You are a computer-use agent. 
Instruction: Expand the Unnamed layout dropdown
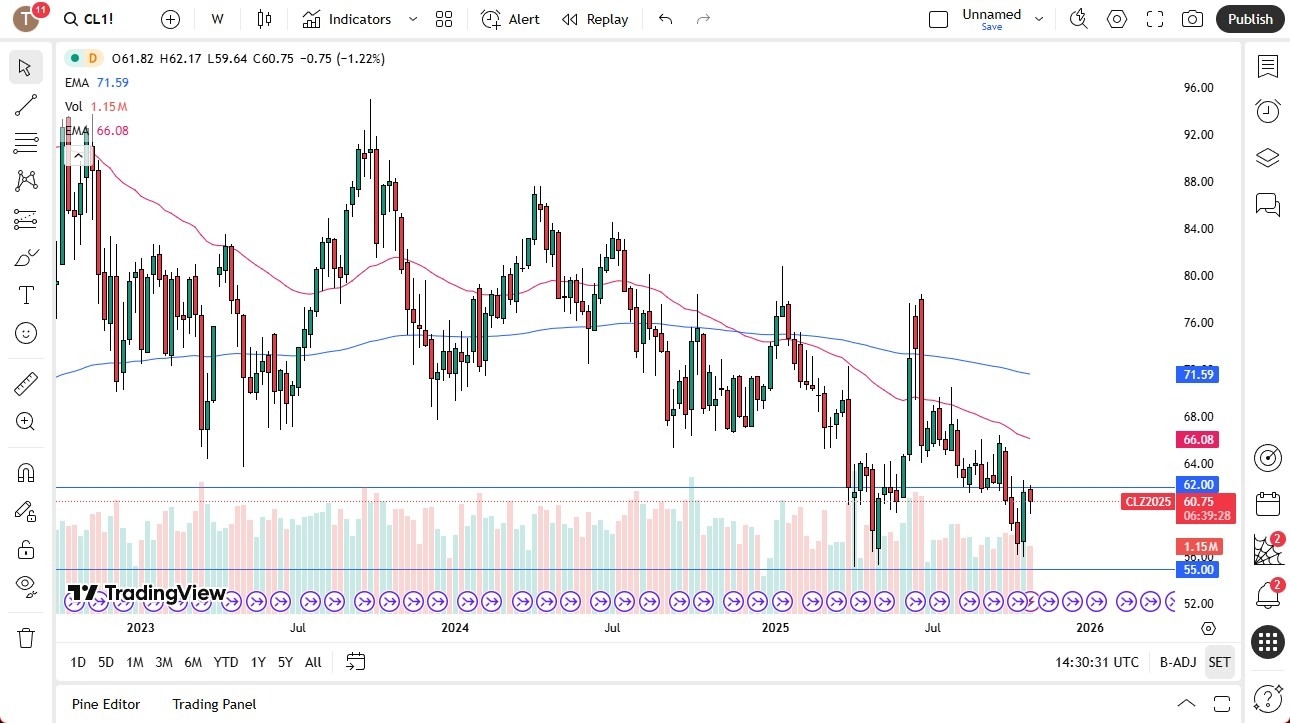(1039, 18)
